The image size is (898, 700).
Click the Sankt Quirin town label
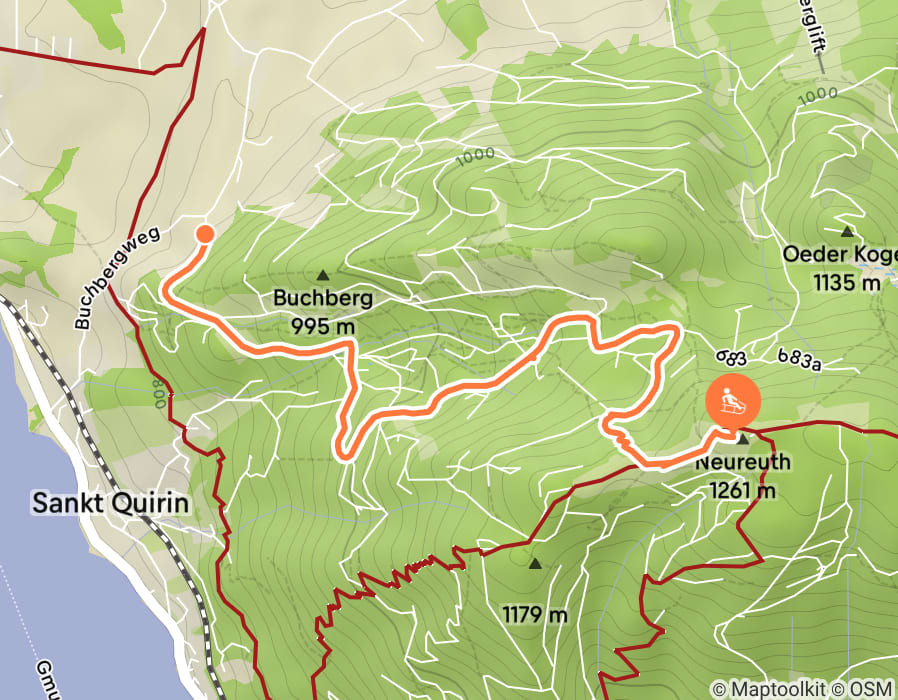click(110, 503)
